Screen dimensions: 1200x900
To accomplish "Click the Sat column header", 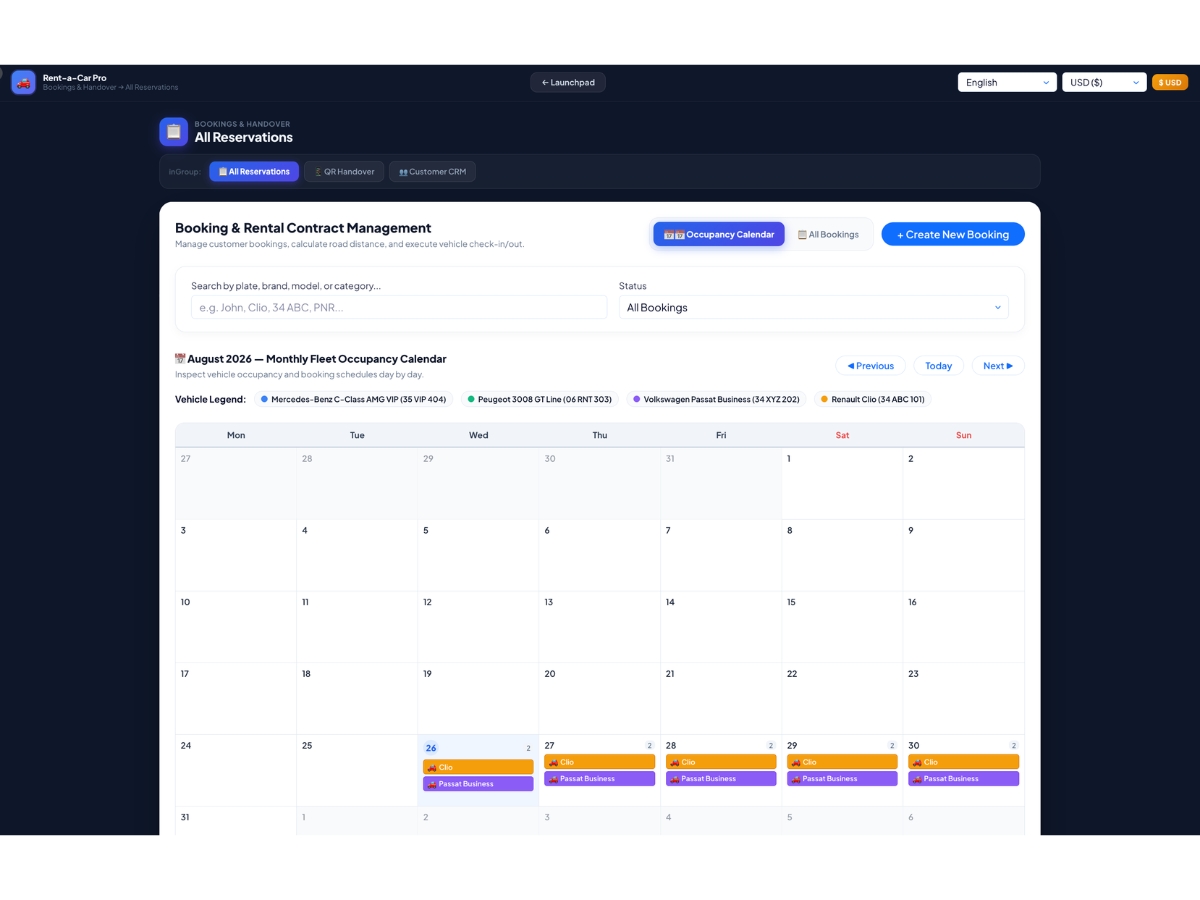I will 842,435.
